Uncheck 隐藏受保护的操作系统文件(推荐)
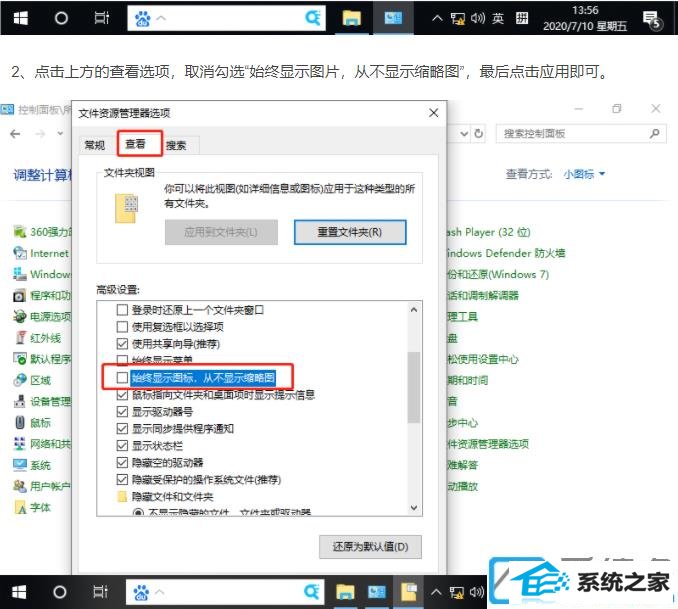Screen dimensions: 678x609 (122, 480)
